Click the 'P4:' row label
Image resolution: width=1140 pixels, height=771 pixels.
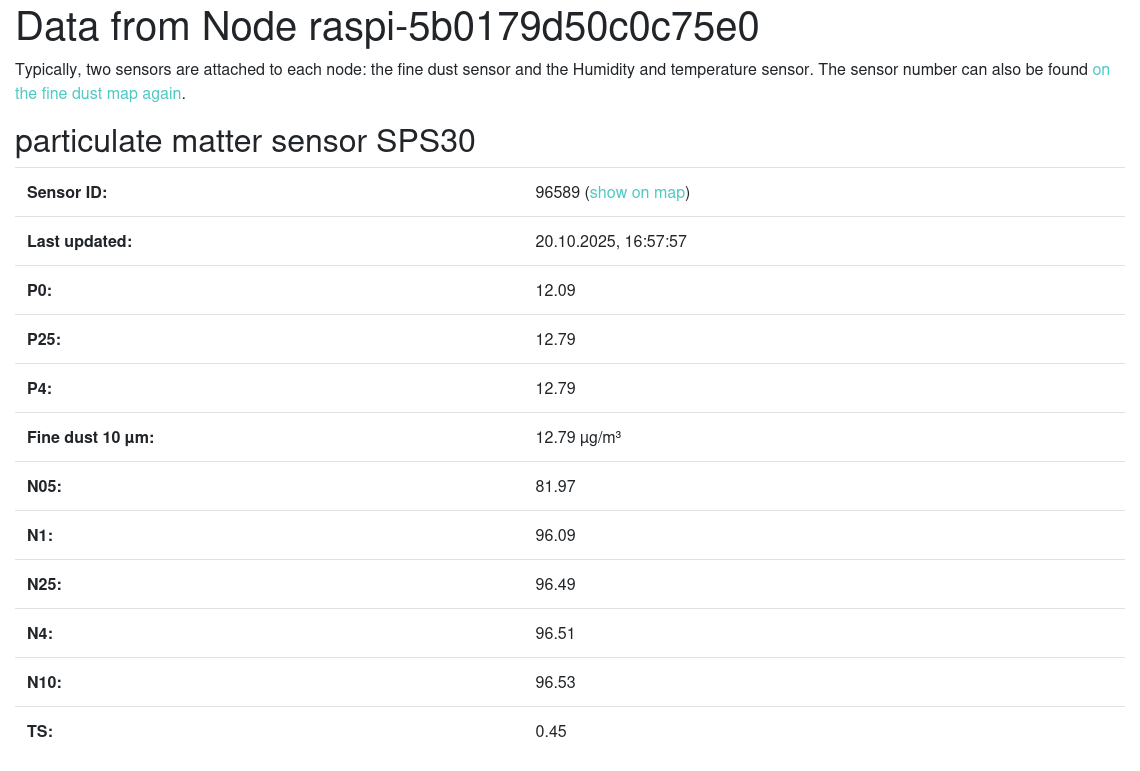(39, 388)
